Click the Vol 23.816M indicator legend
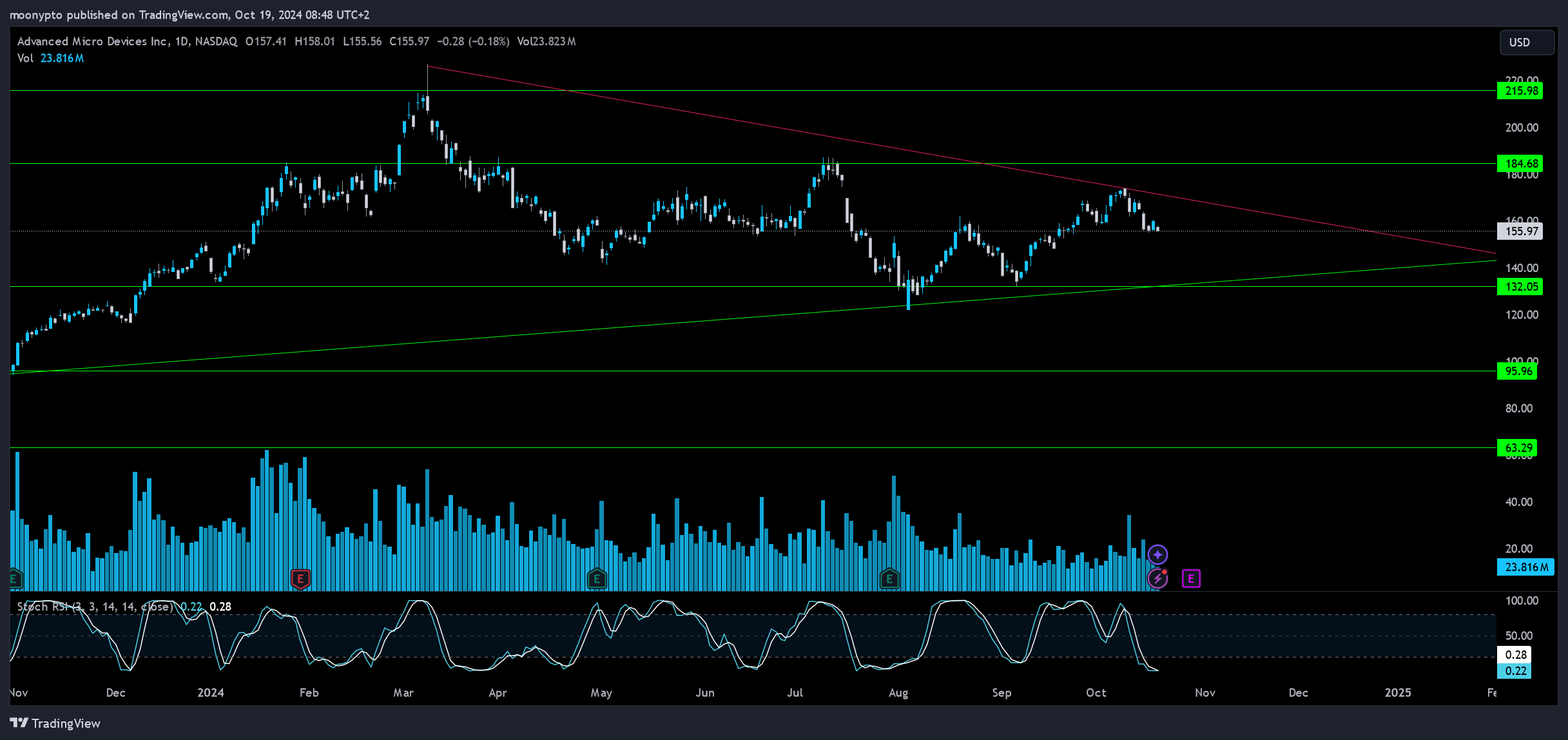The image size is (1568, 740). point(50,58)
